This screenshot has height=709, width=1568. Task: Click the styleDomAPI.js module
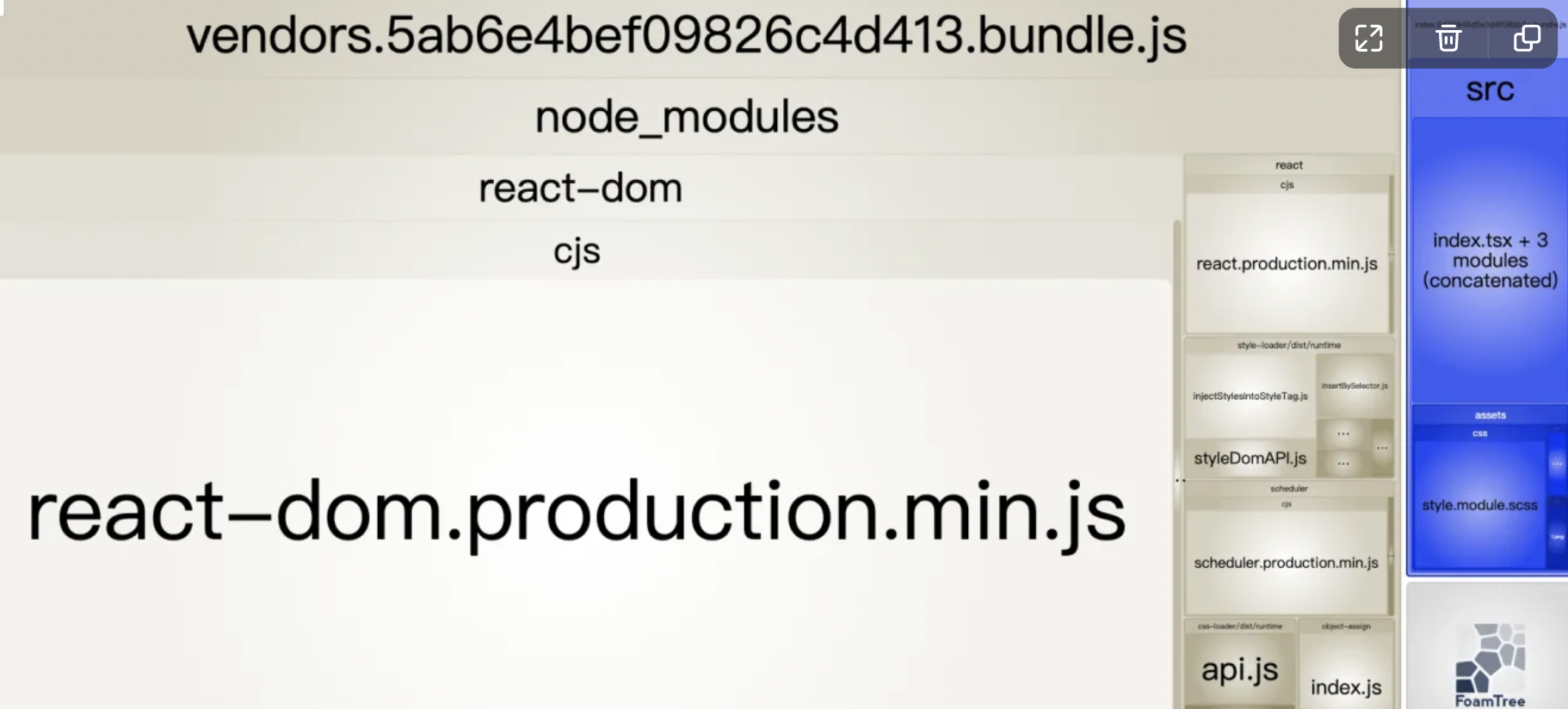tap(1250, 459)
